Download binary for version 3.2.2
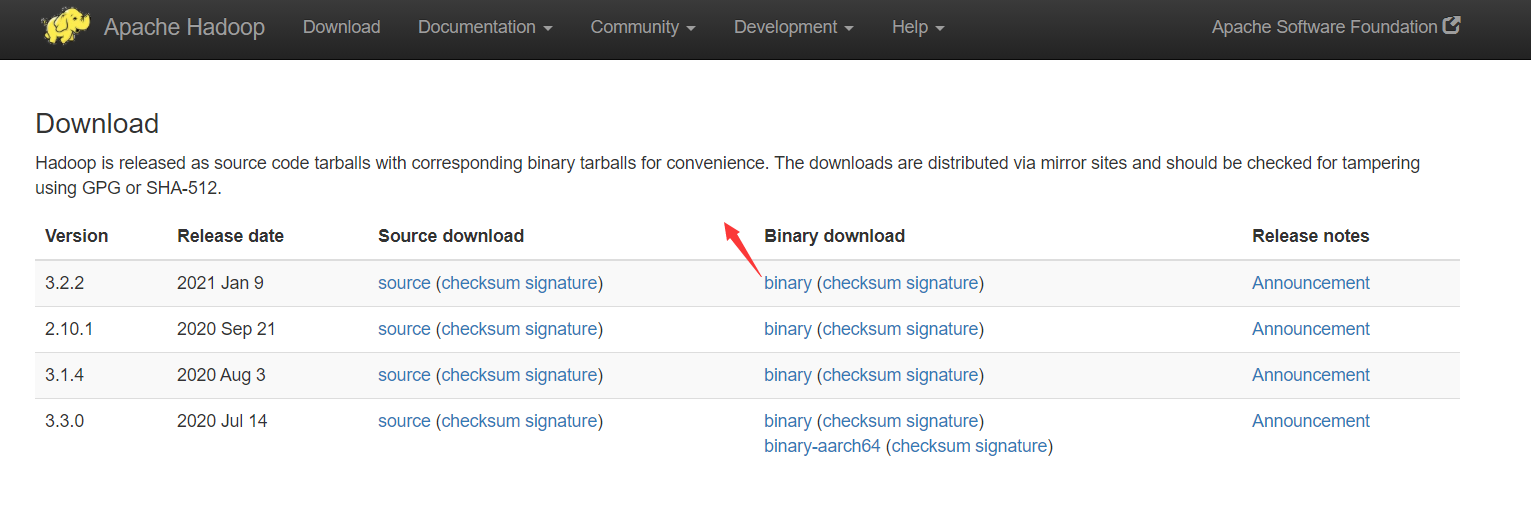Viewport: 1531px width, 506px height. tap(788, 283)
